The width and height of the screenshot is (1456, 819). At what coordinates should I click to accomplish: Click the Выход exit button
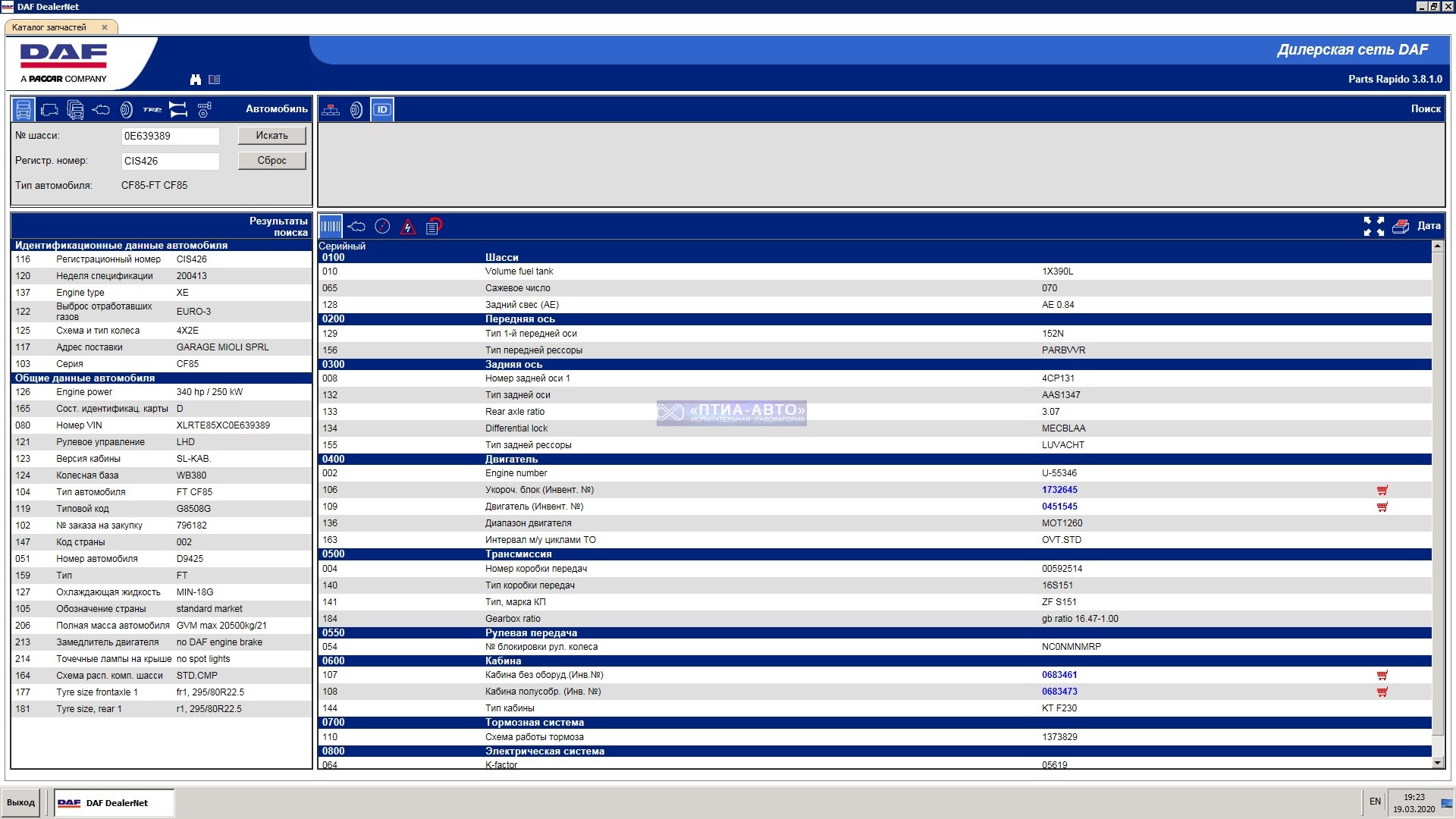tap(21, 802)
